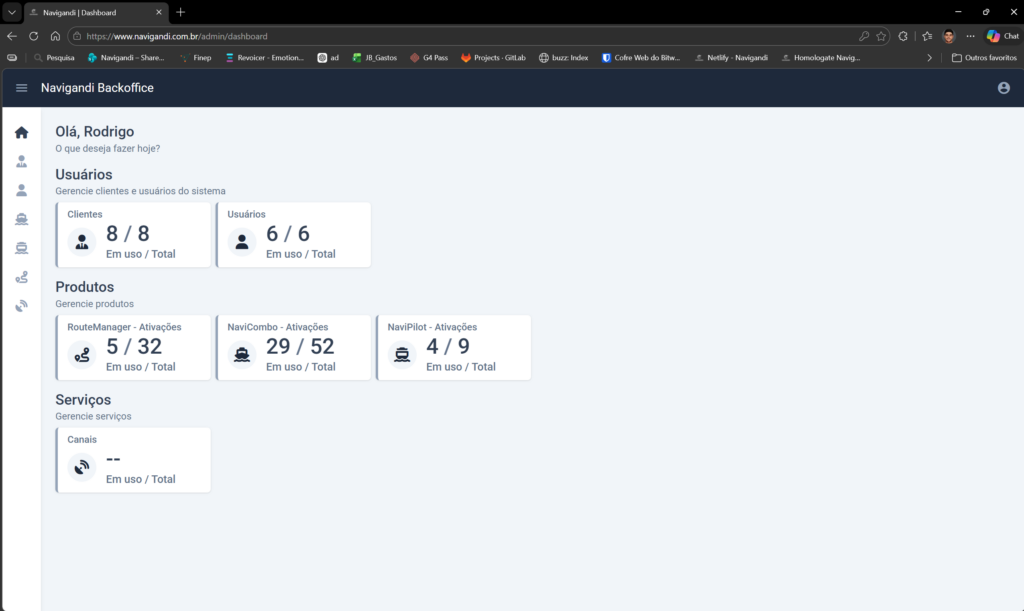The width and height of the screenshot is (1024, 611).
Task: Reload the dashboard page
Action: 33,37
